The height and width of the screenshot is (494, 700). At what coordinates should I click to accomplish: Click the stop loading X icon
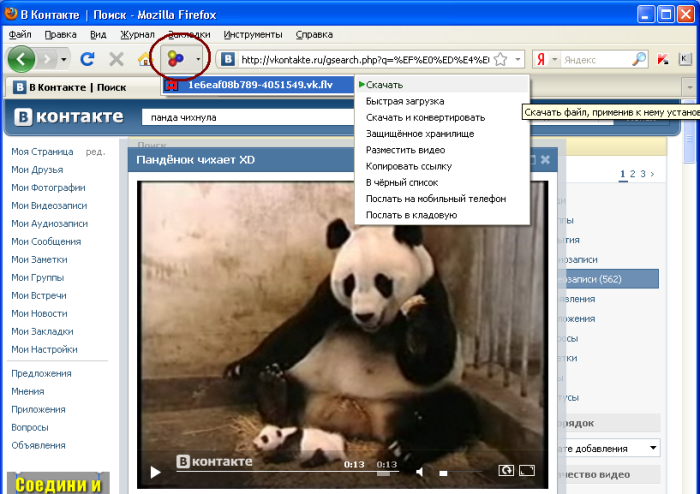(116, 59)
